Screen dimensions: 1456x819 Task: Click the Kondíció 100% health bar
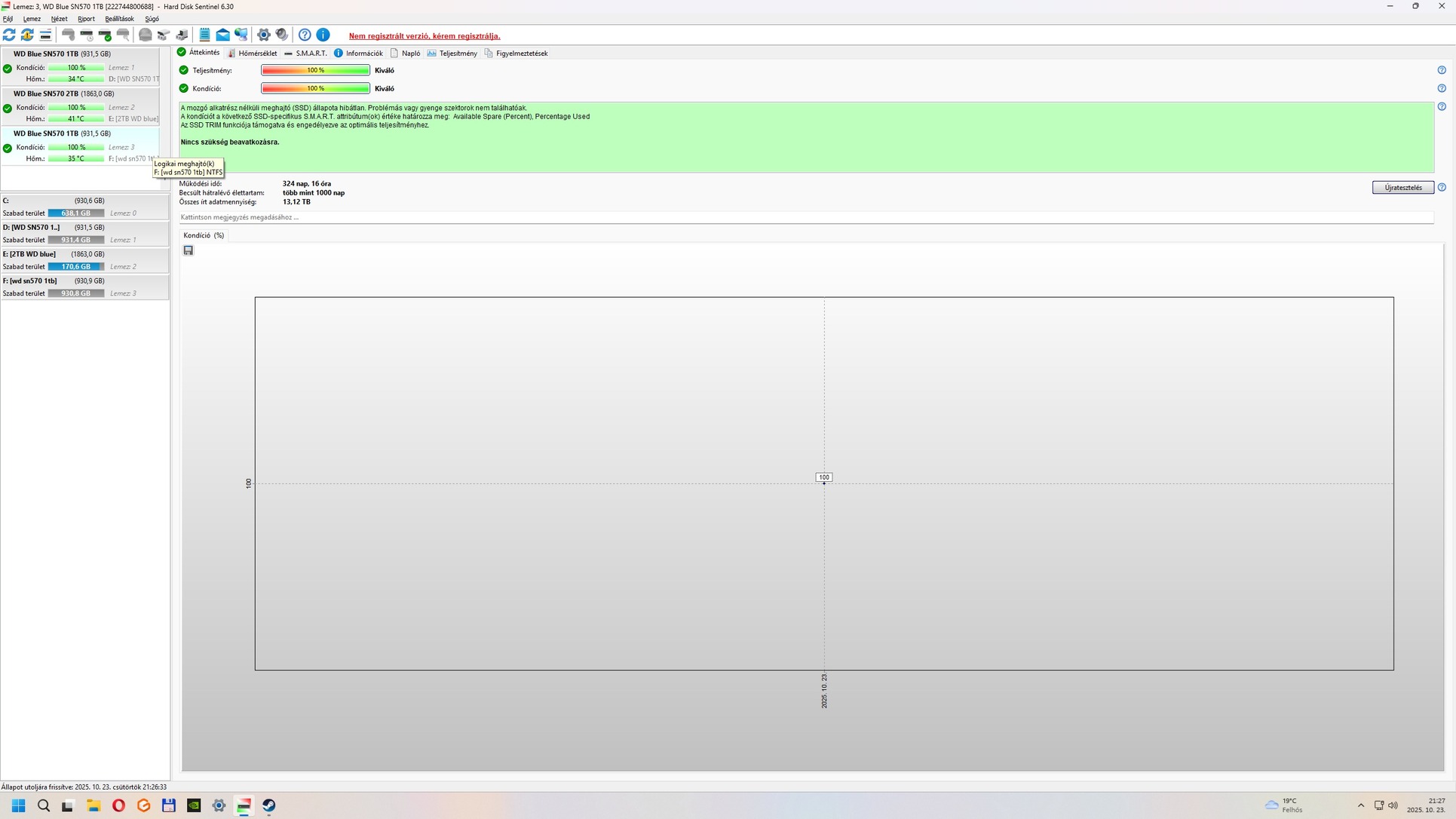pyautogui.click(x=315, y=88)
